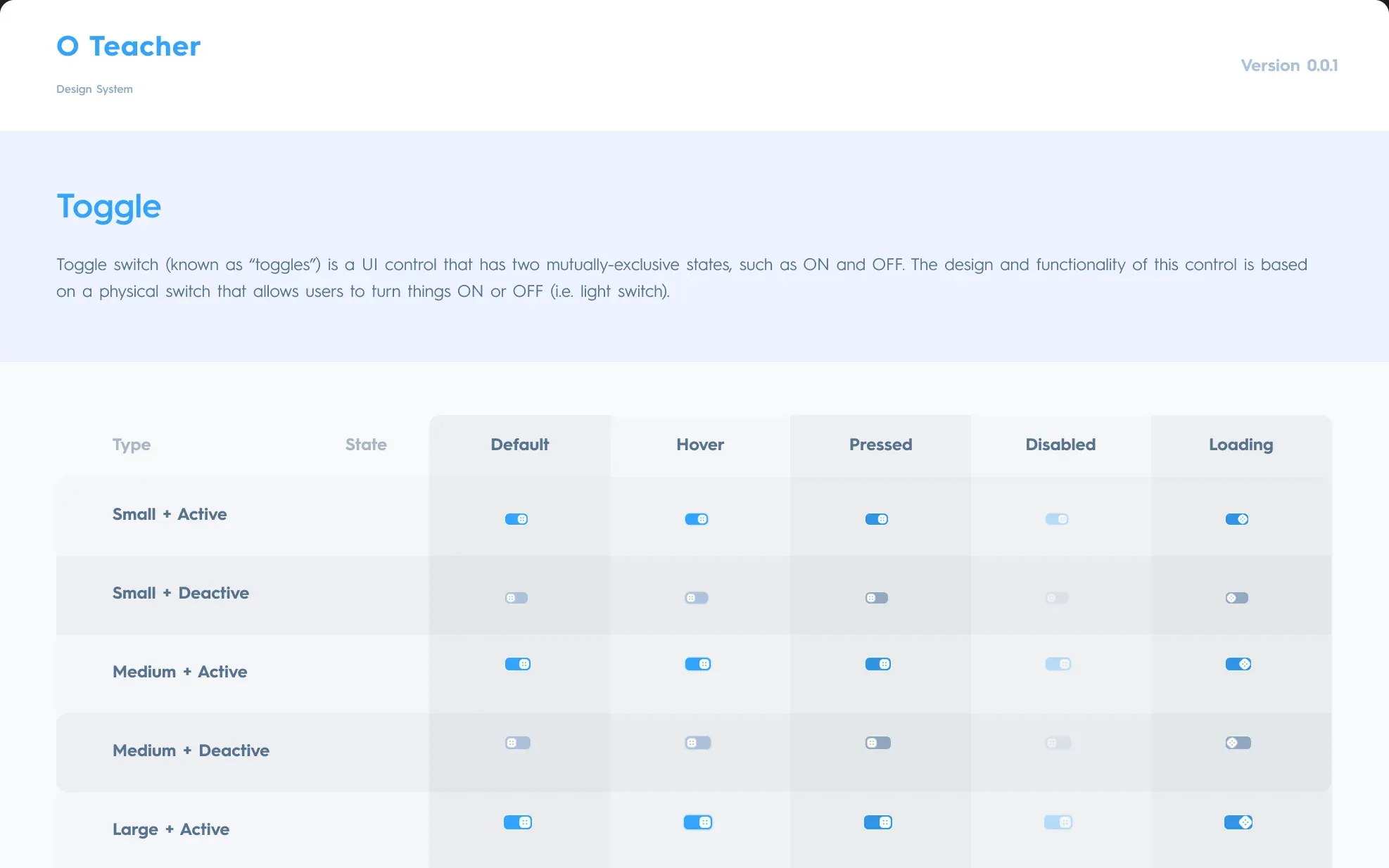Toggle the Medium + Deactive Hover switch
This screenshot has height=868, width=1389.
(698, 743)
